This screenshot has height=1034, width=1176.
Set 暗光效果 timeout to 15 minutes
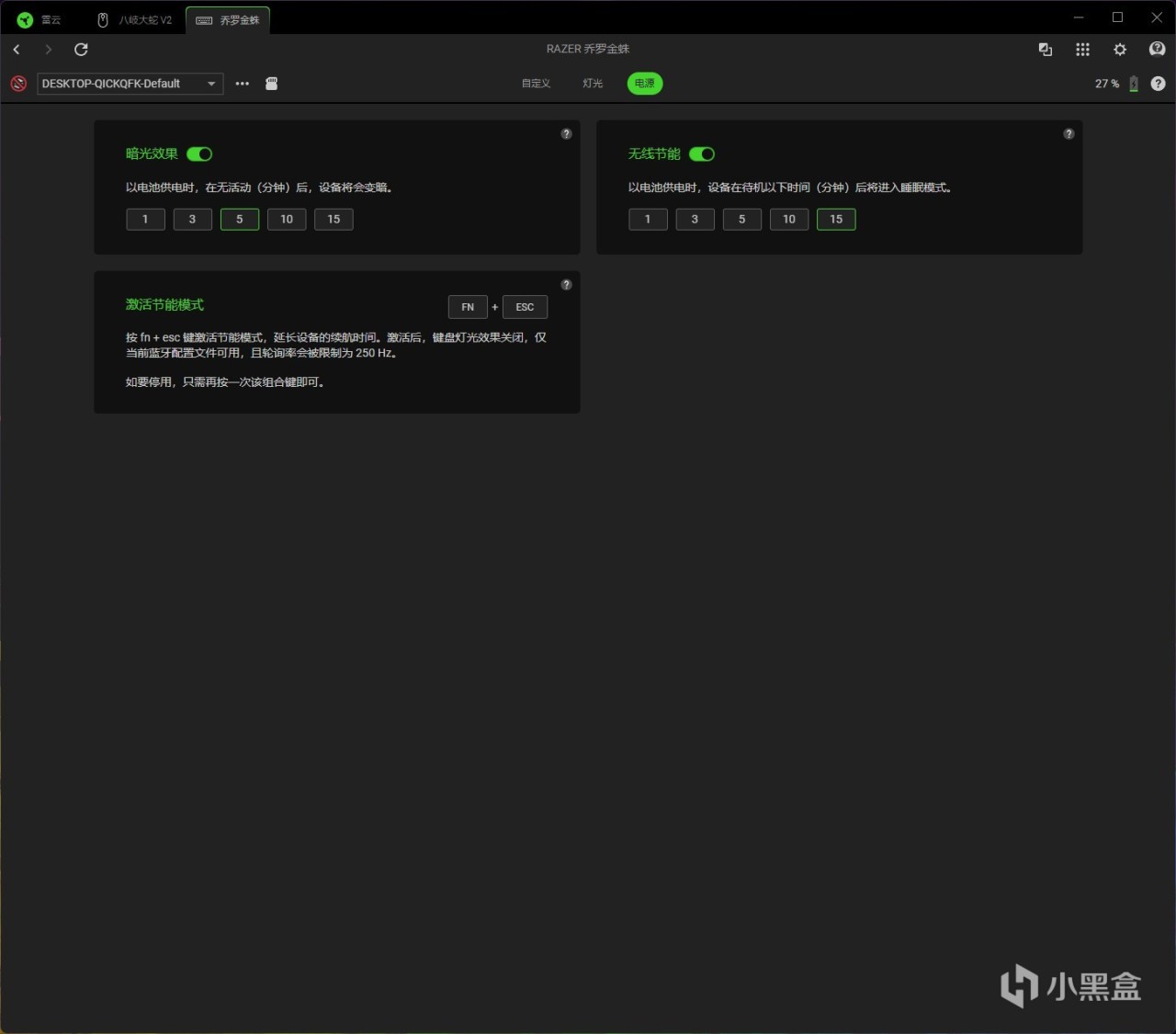[334, 220]
